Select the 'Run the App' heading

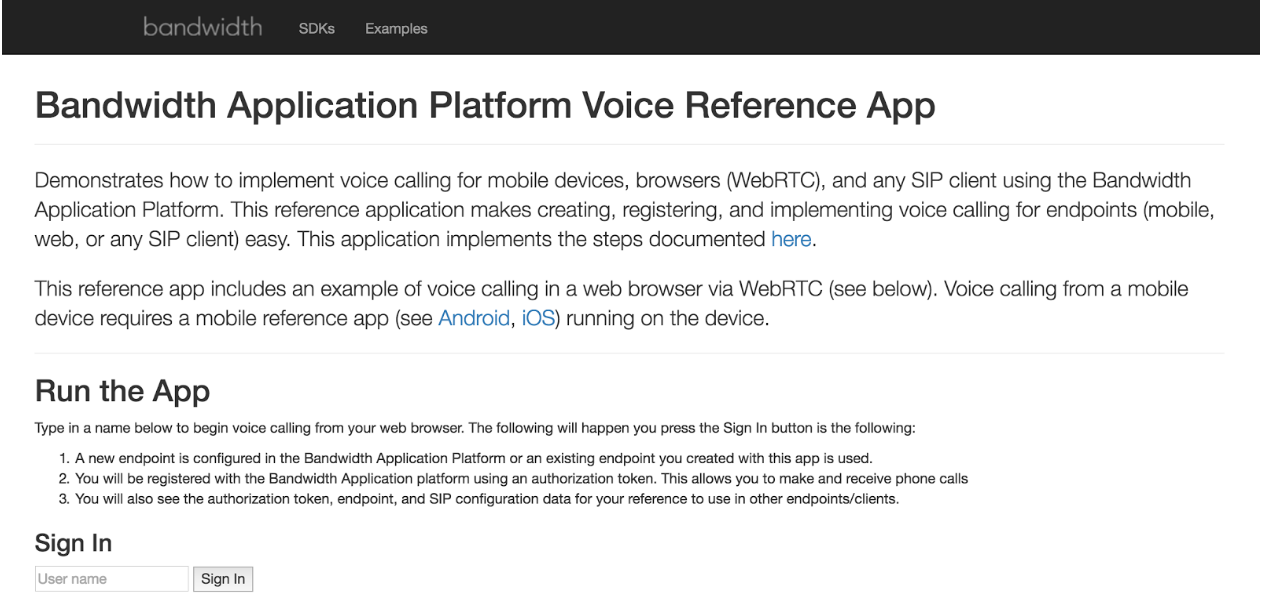point(122,390)
